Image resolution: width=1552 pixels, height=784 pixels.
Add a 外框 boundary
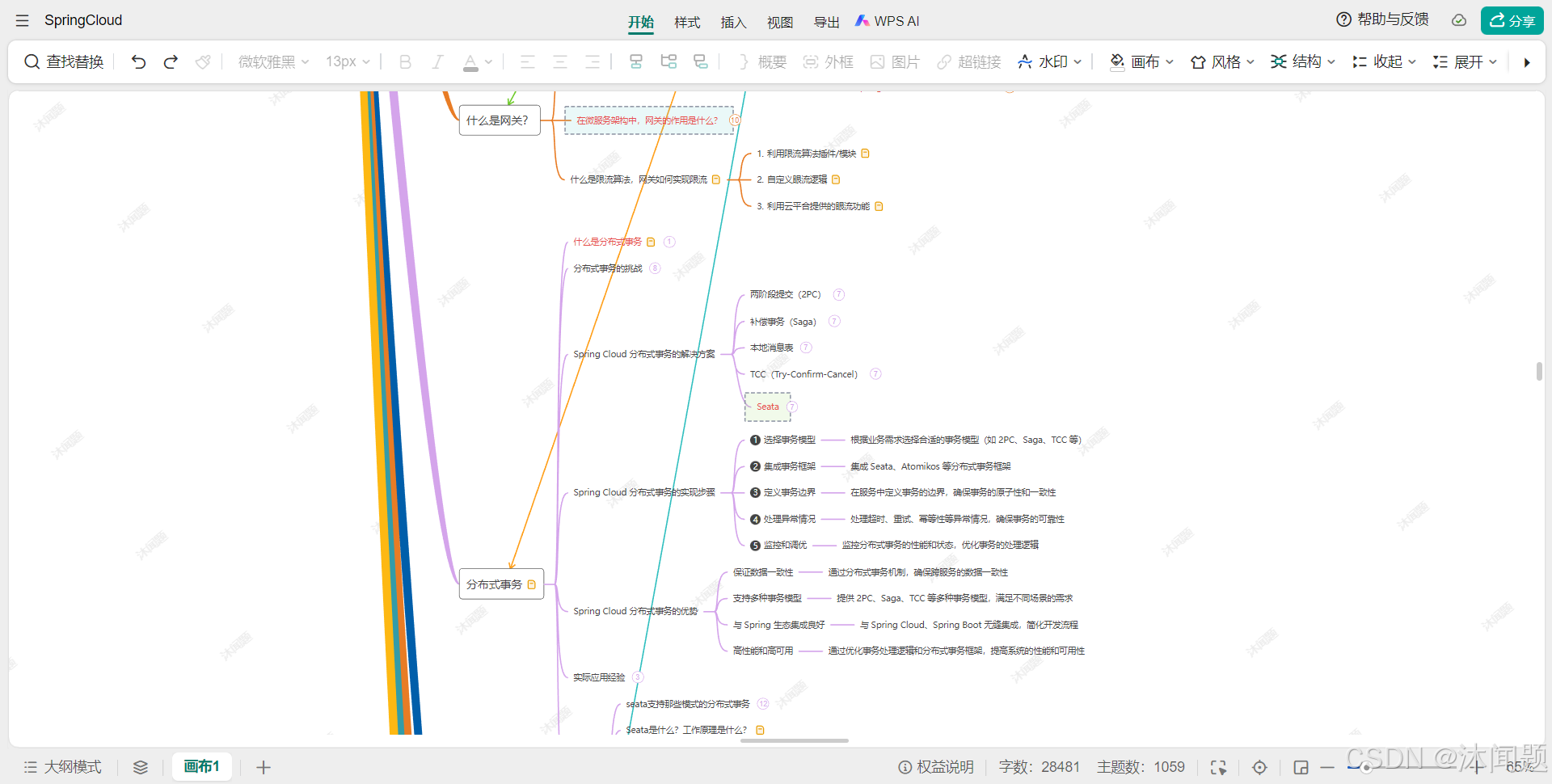click(829, 62)
